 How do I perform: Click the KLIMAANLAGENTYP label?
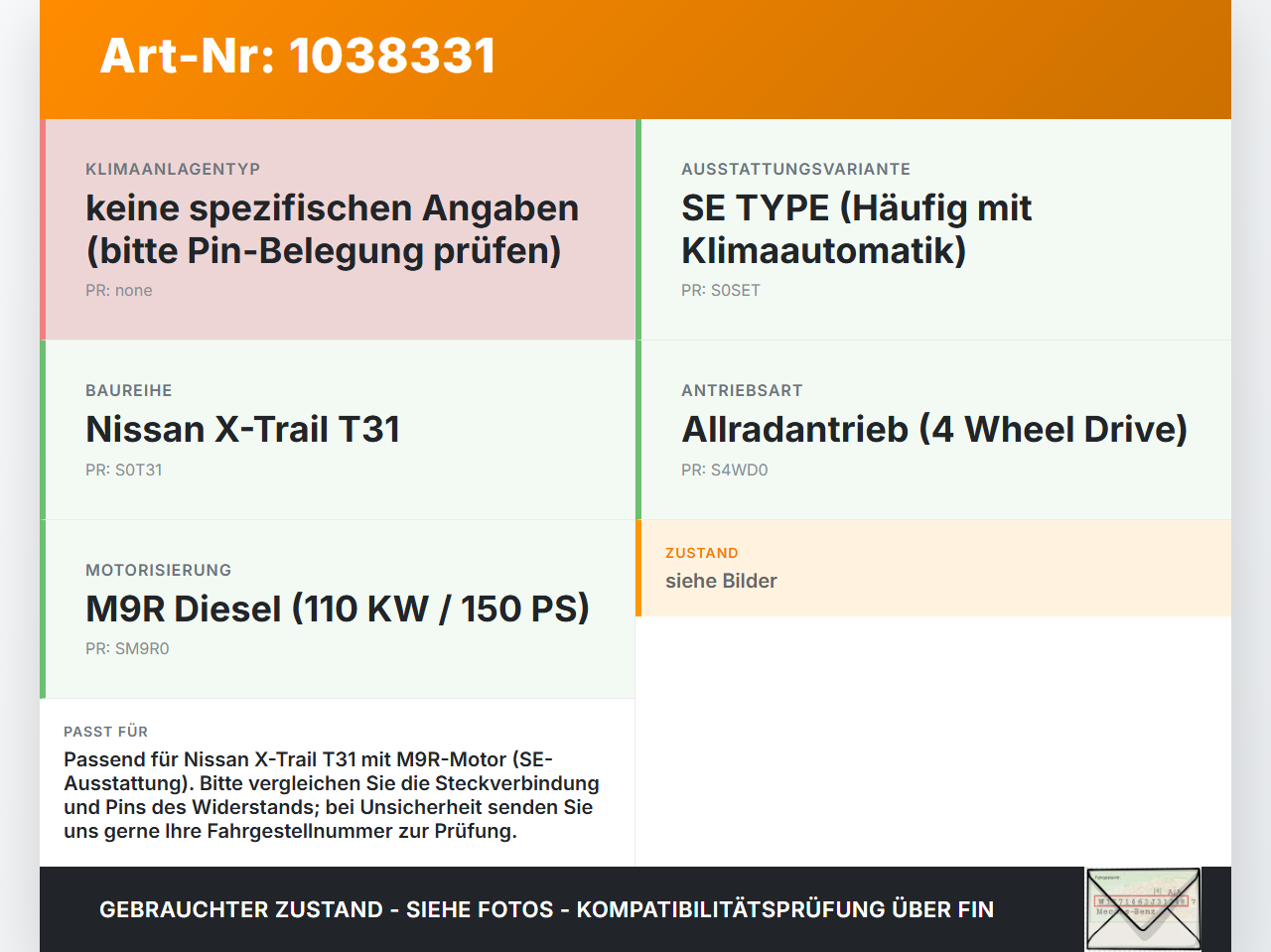pyautogui.click(x=173, y=169)
